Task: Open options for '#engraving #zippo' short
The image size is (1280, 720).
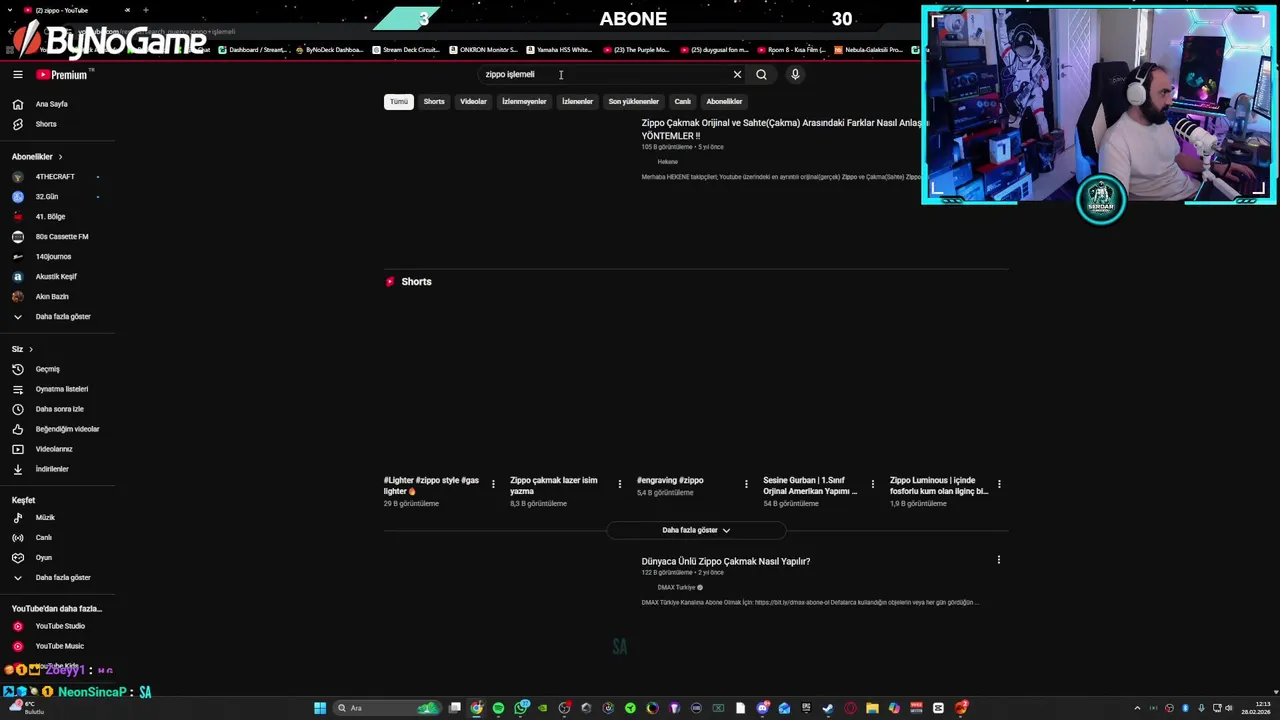Action: coord(745,484)
